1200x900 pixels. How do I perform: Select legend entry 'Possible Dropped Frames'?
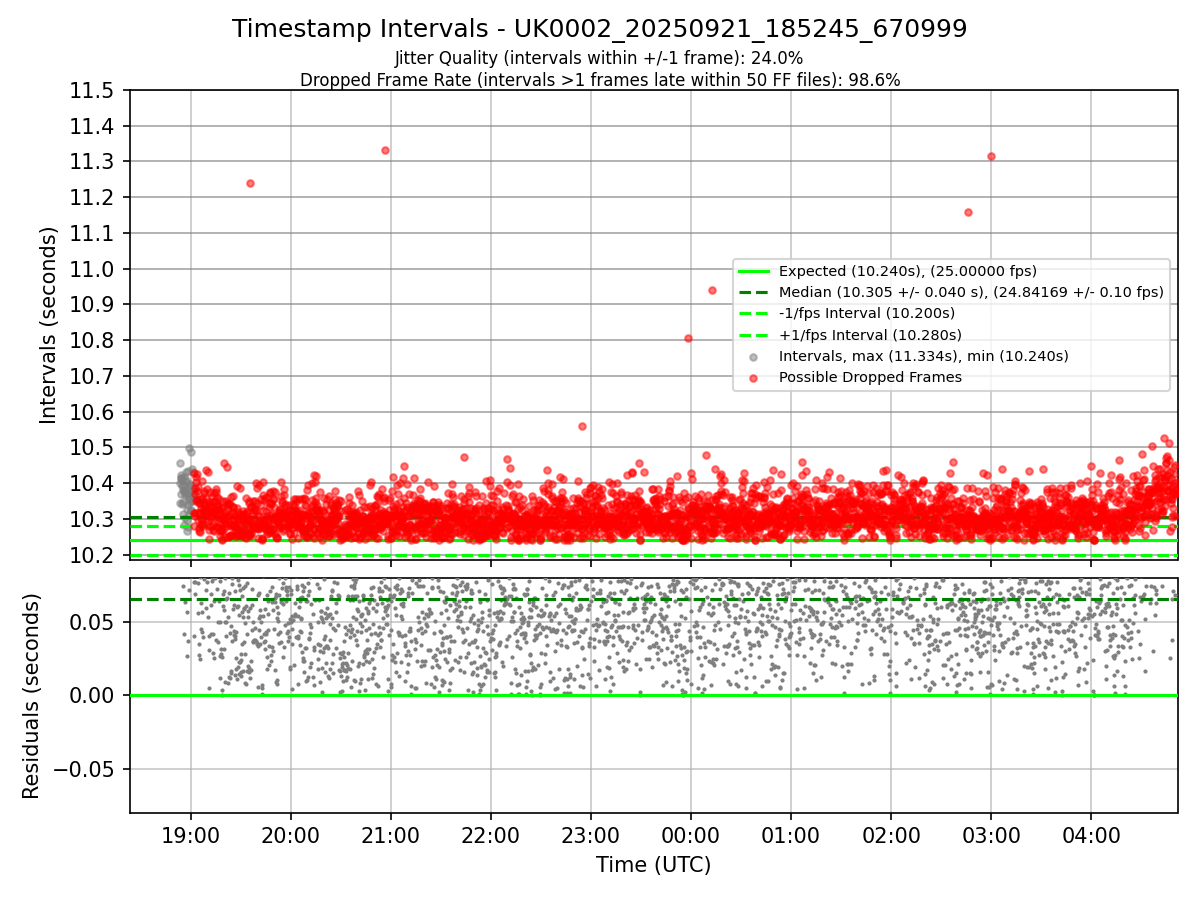point(870,377)
